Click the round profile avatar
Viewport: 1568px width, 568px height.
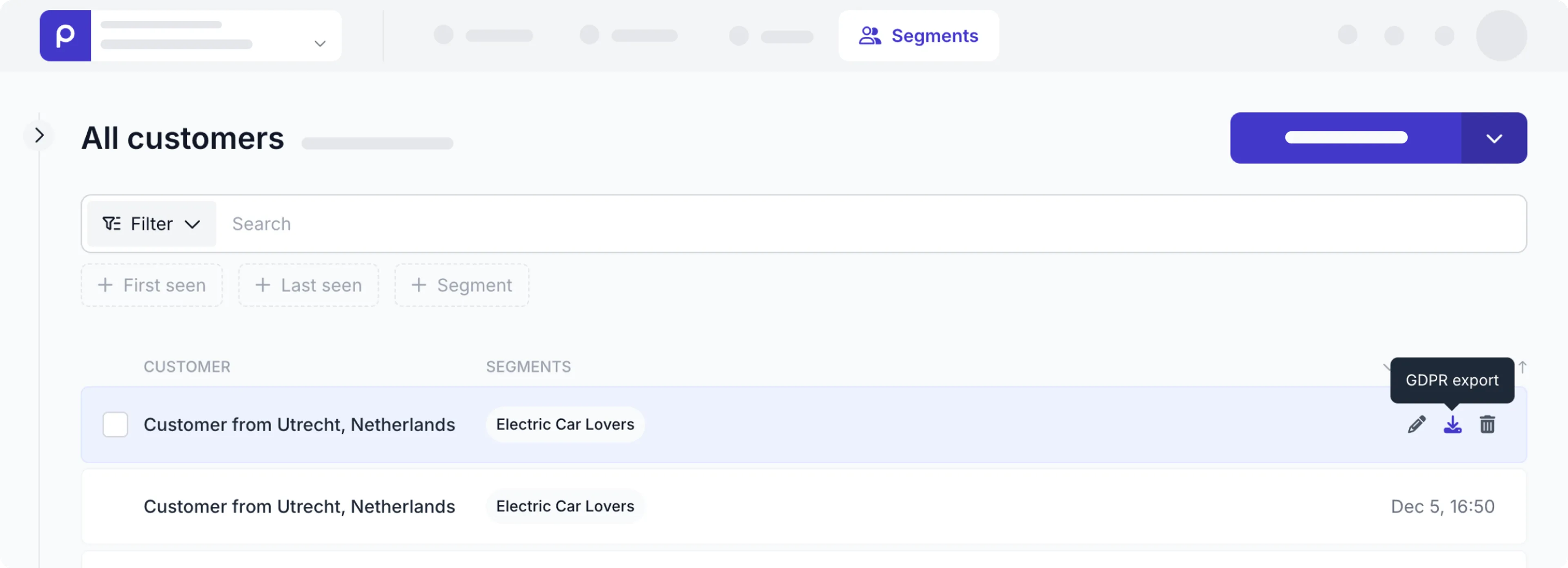[1501, 36]
